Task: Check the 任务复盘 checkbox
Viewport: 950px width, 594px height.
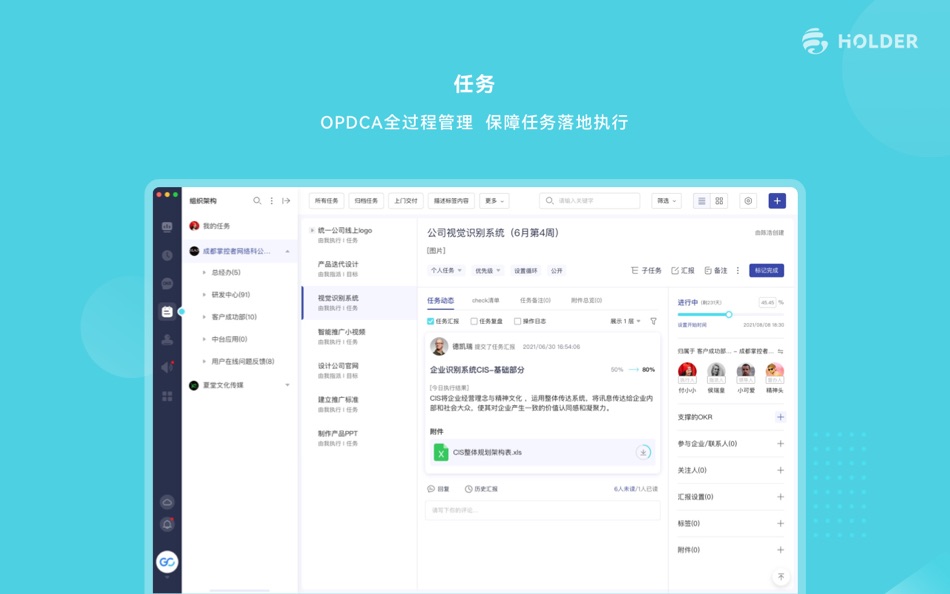Action: (x=474, y=321)
